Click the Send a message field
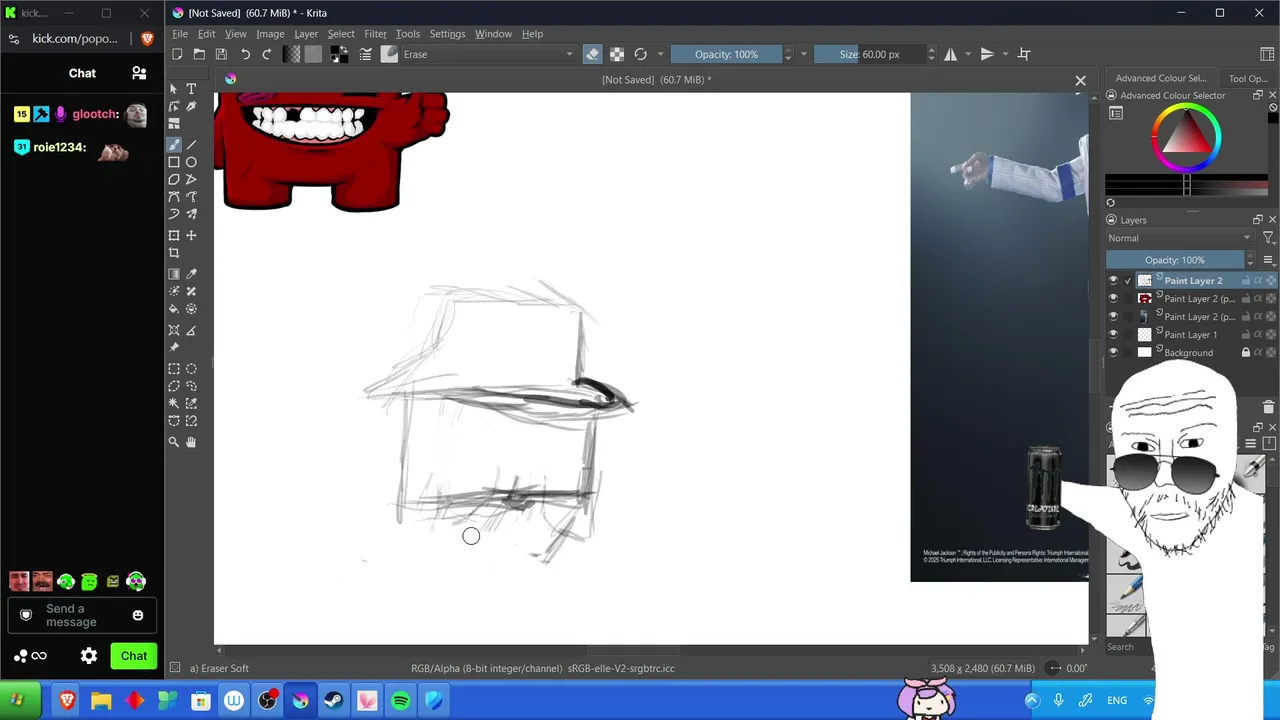 tap(82, 615)
